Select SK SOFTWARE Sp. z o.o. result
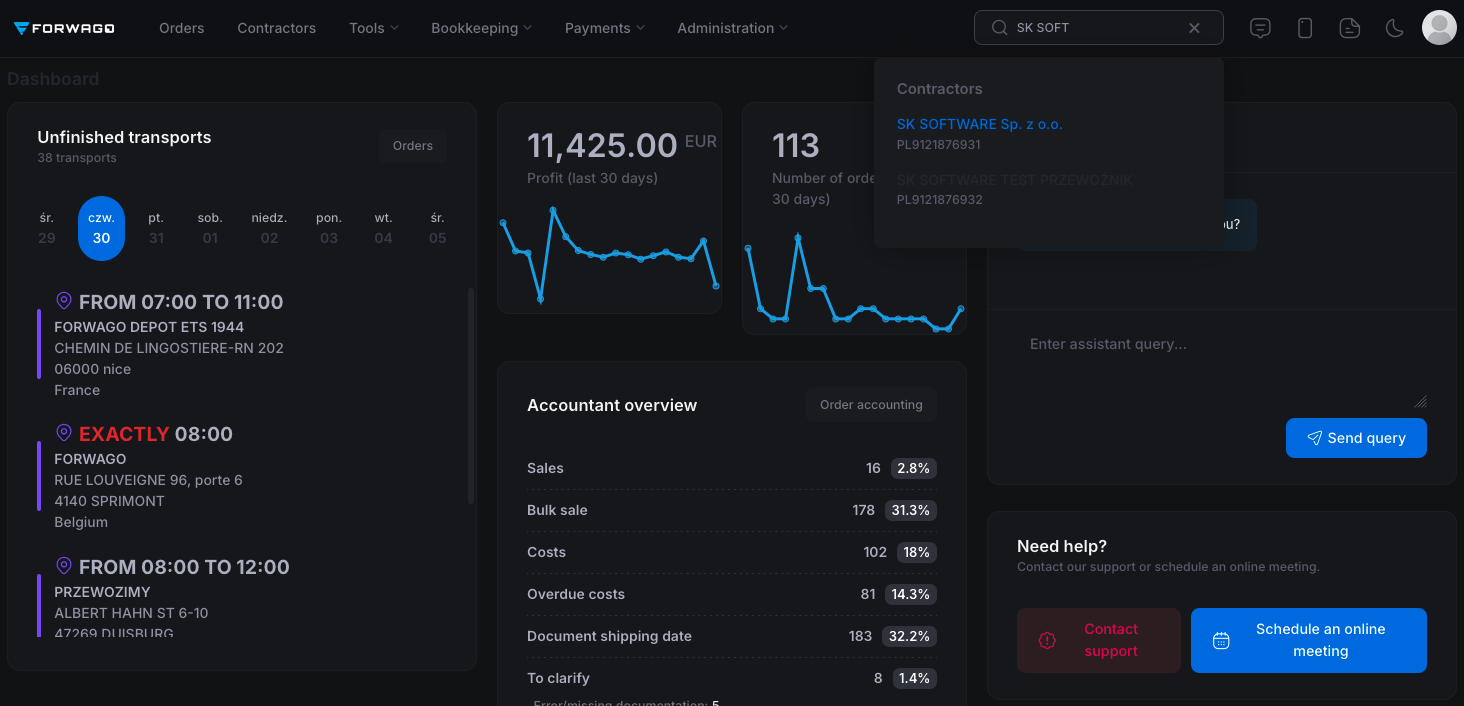The image size is (1464, 706). tap(979, 124)
